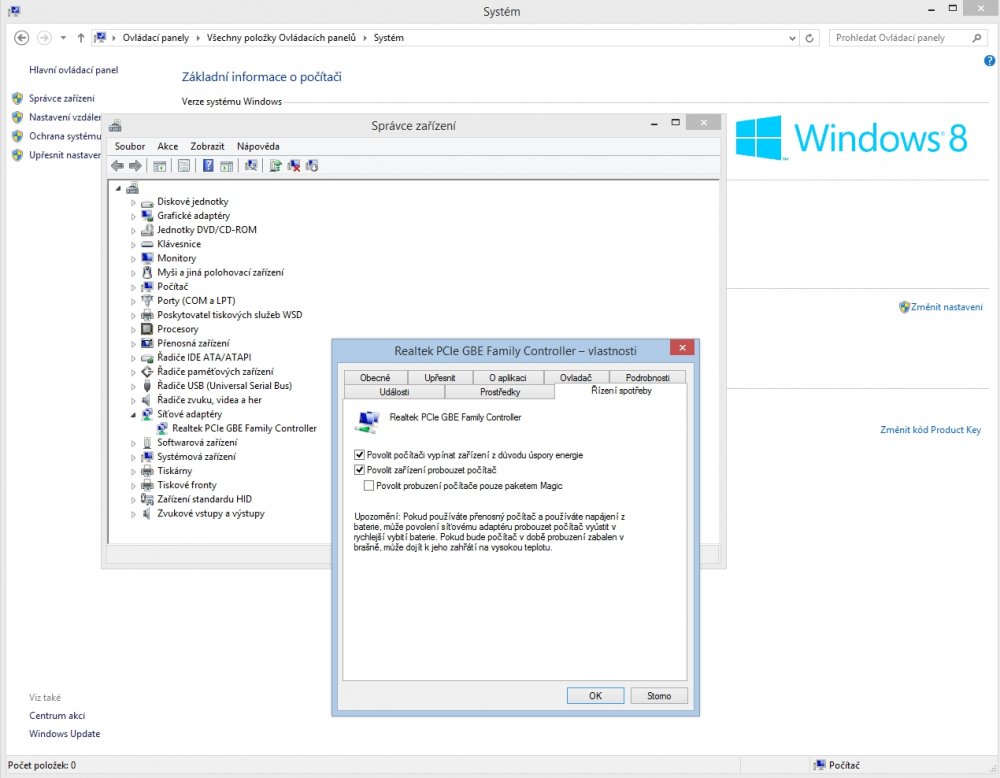
Task: Click show/hide action pane toolbar icon
Action: point(226,166)
